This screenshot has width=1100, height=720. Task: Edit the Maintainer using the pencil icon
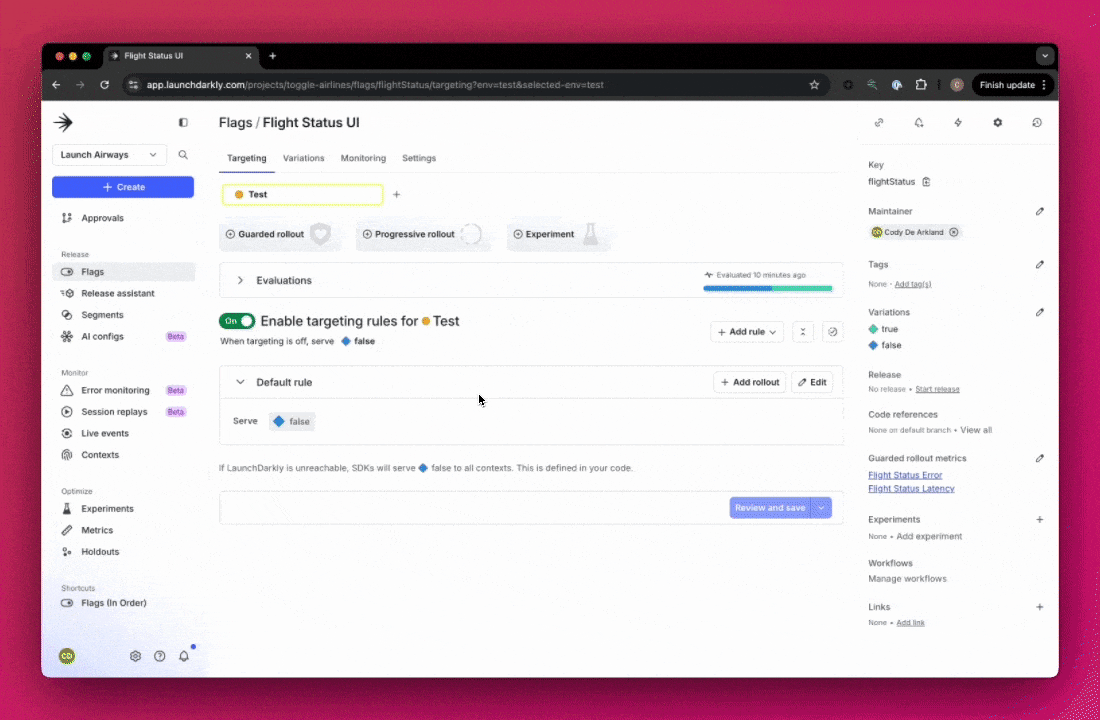(x=1040, y=211)
